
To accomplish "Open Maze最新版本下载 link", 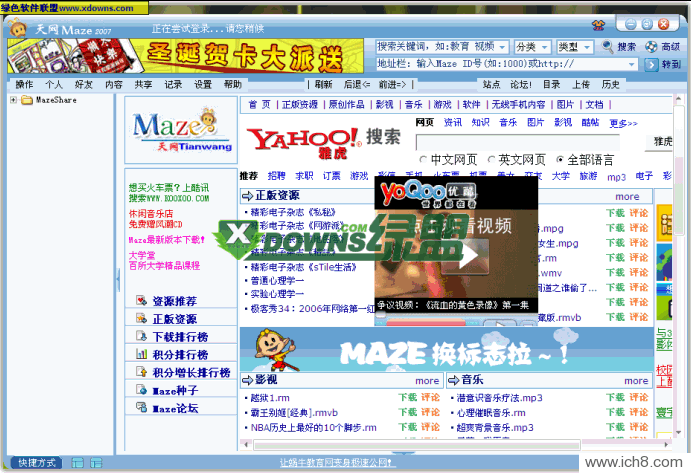I will pyautogui.click(x=166, y=240).
